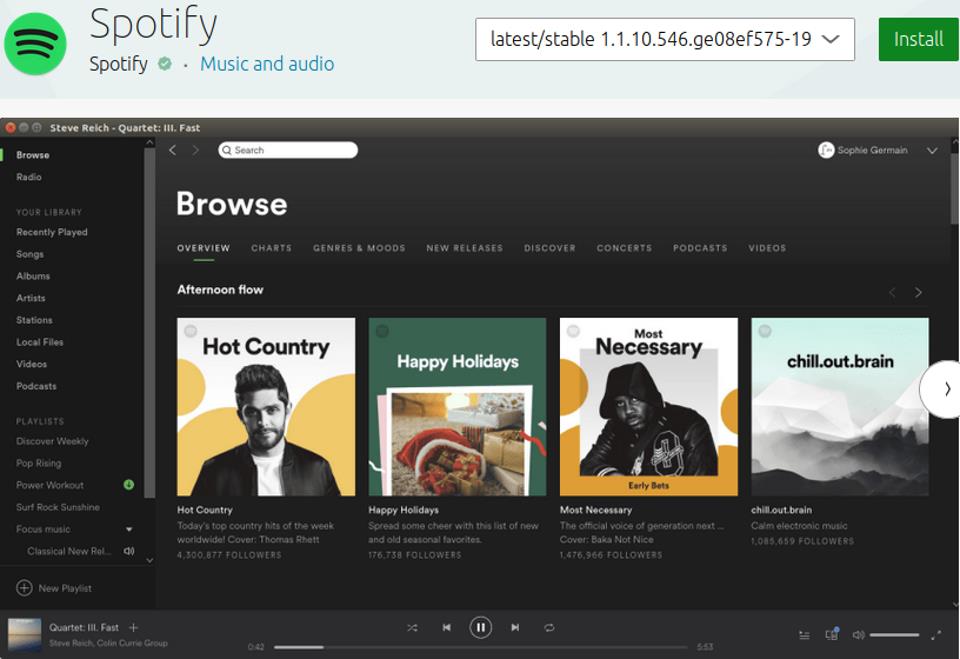Click the New Playlist plus icon
The image size is (960, 659).
coord(24,588)
